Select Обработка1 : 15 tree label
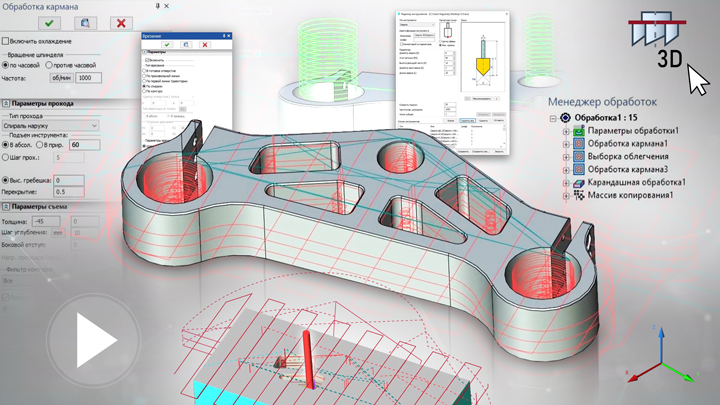The image size is (720, 405). tap(606, 118)
